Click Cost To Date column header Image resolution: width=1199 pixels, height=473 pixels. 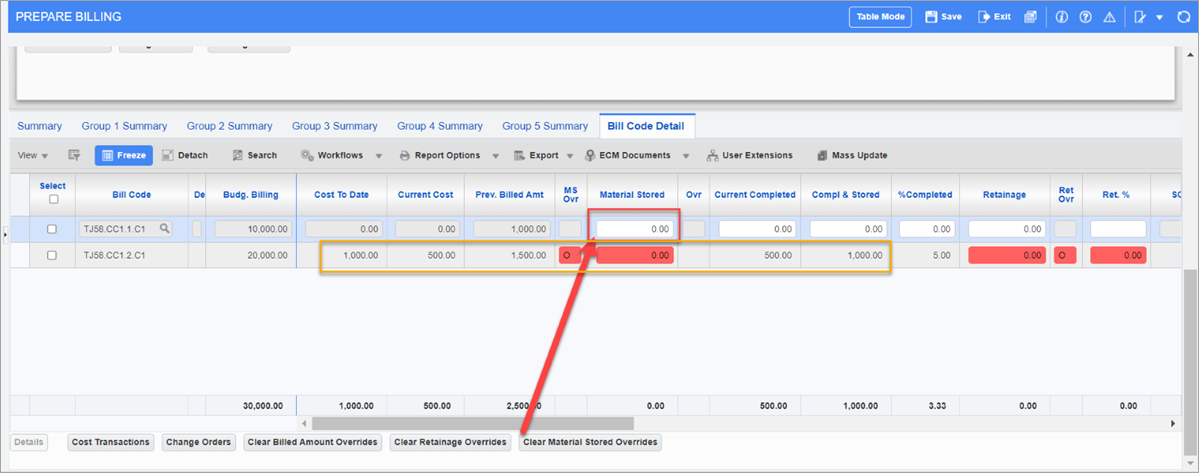point(342,195)
